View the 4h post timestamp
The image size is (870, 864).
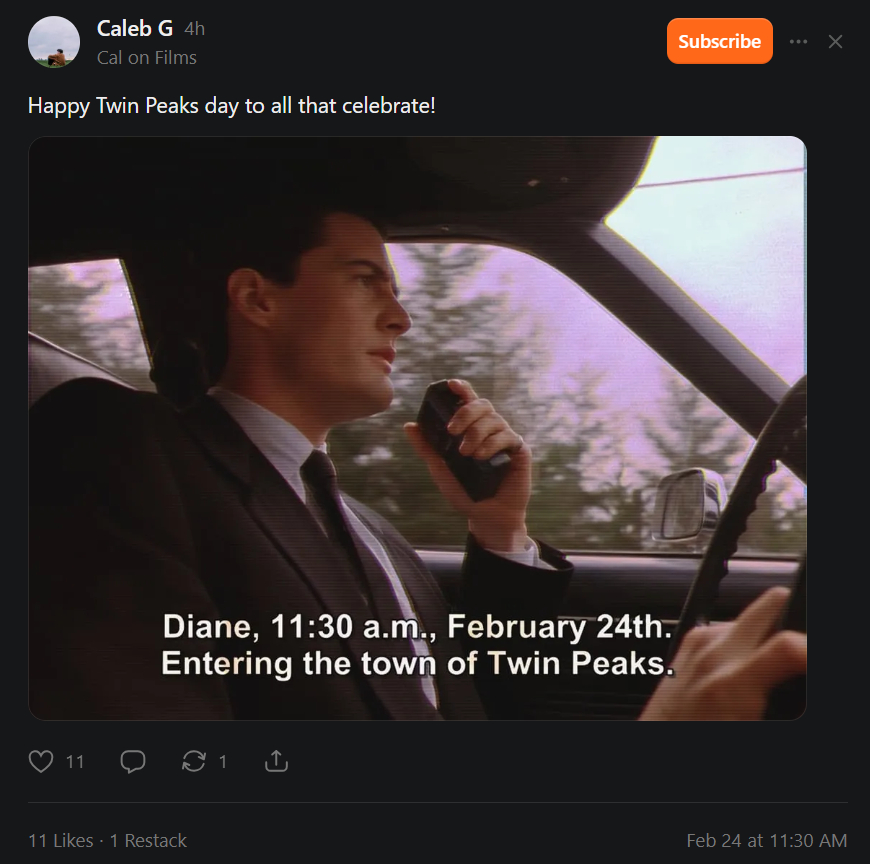click(194, 29)
